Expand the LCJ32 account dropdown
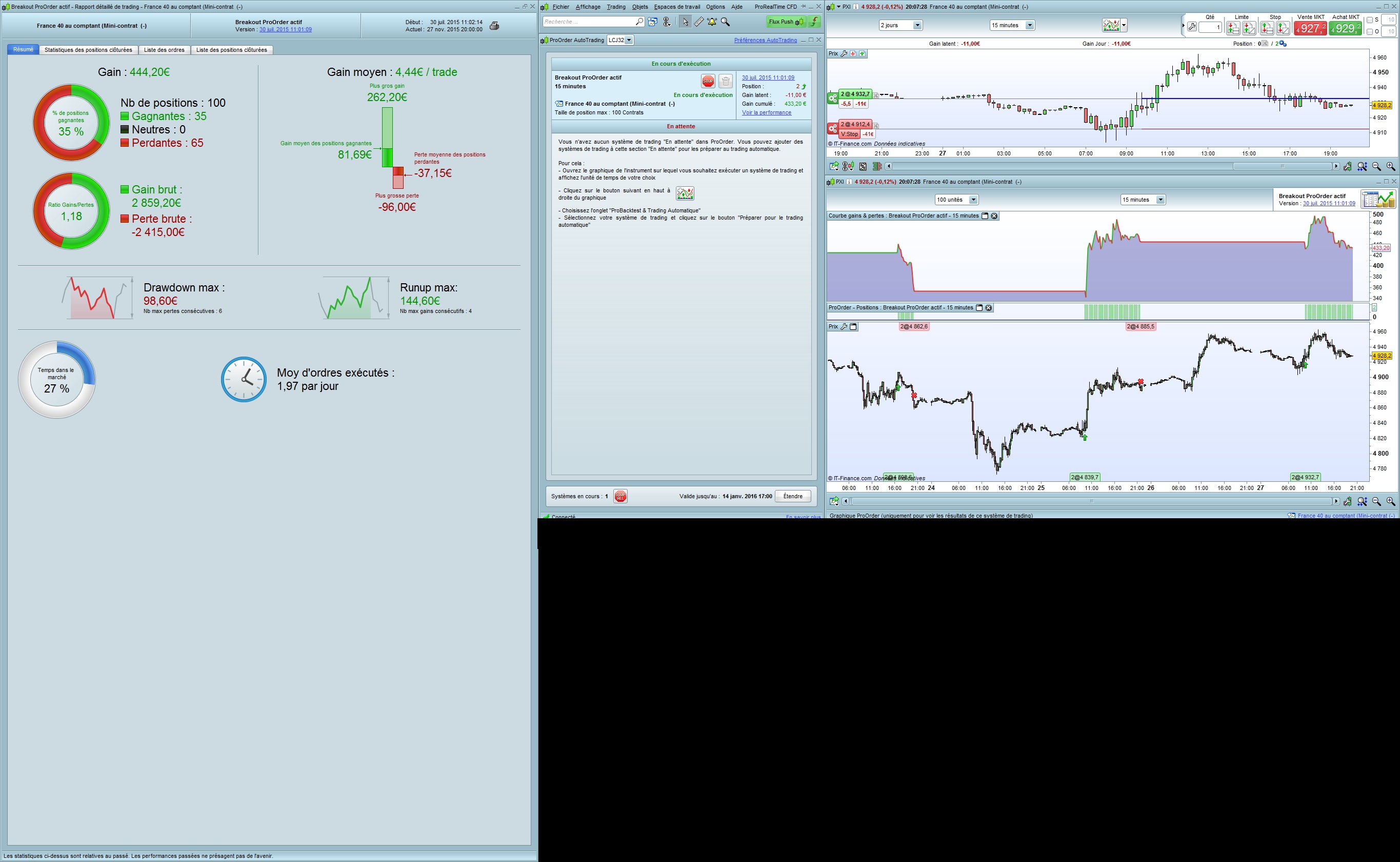1400x862 pixels. [x=629, y=41]
